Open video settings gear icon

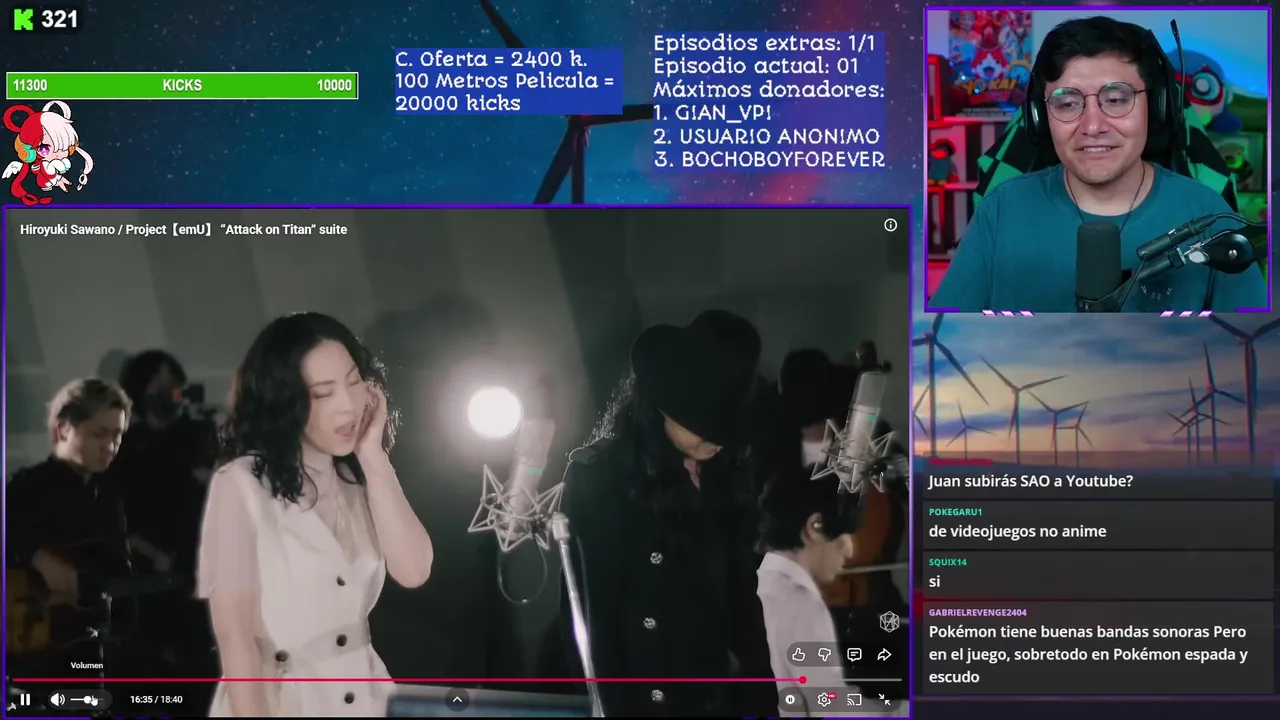coord(824,700)
